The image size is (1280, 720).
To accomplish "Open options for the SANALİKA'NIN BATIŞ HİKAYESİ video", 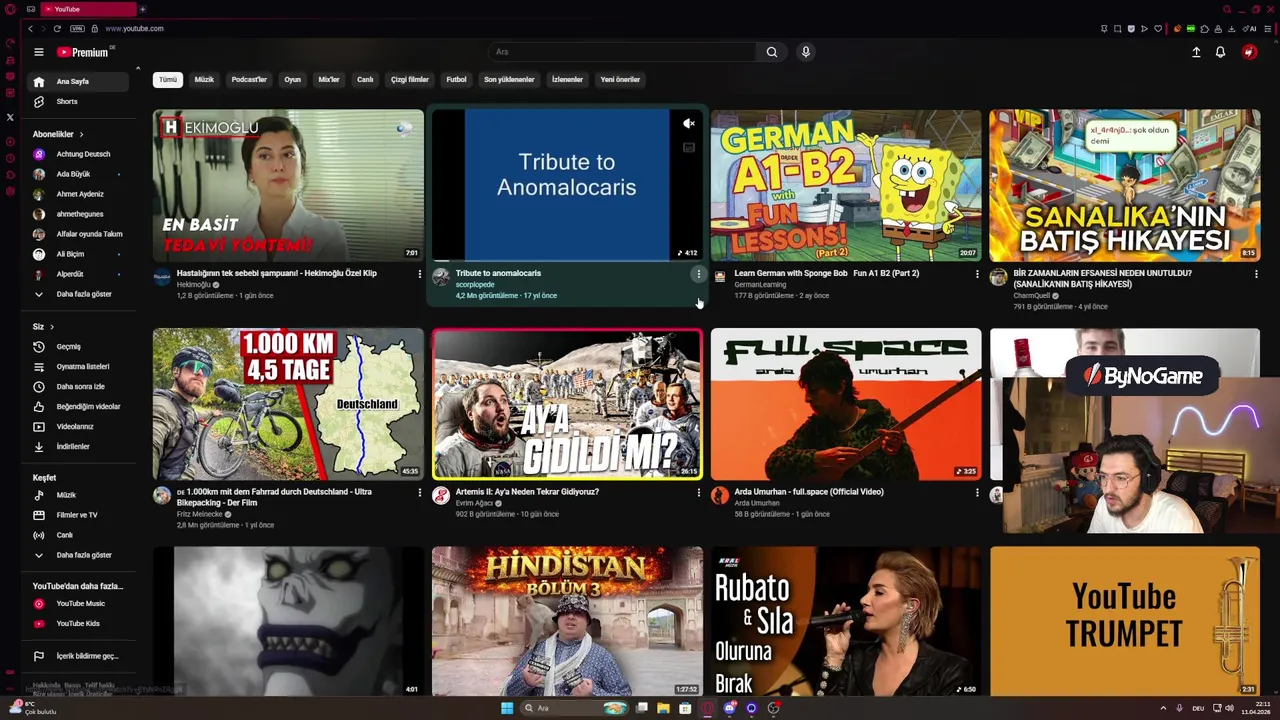I will (1256, 274).
